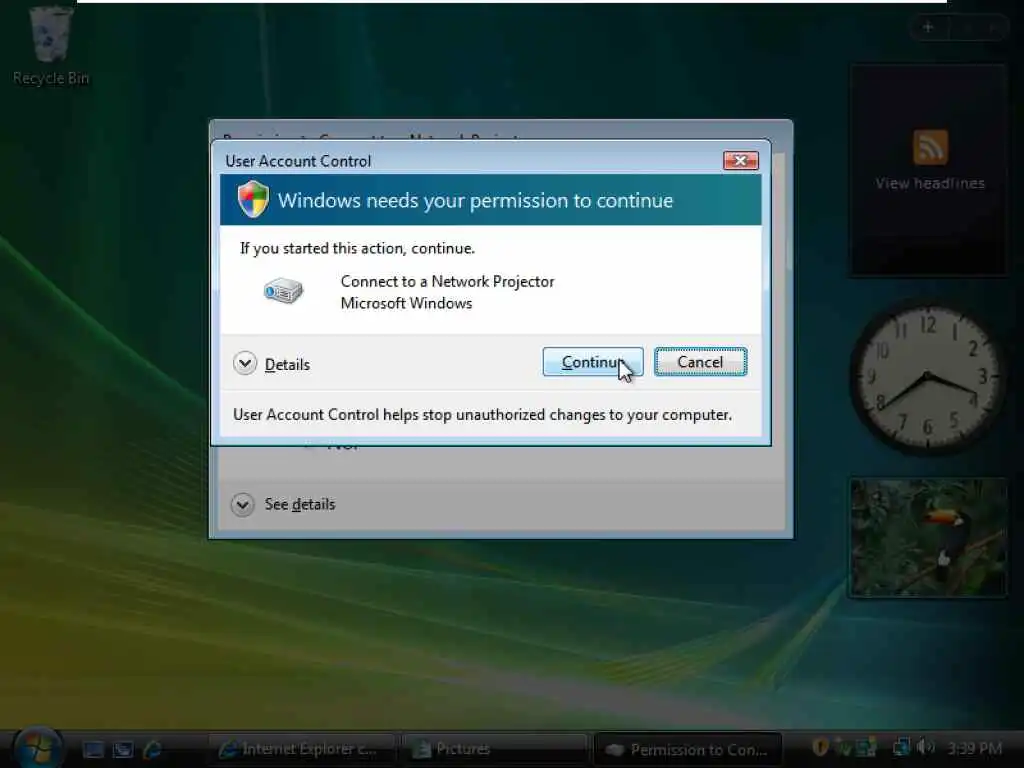
Task: Close the User Account Control dialog
Action: 741,160
